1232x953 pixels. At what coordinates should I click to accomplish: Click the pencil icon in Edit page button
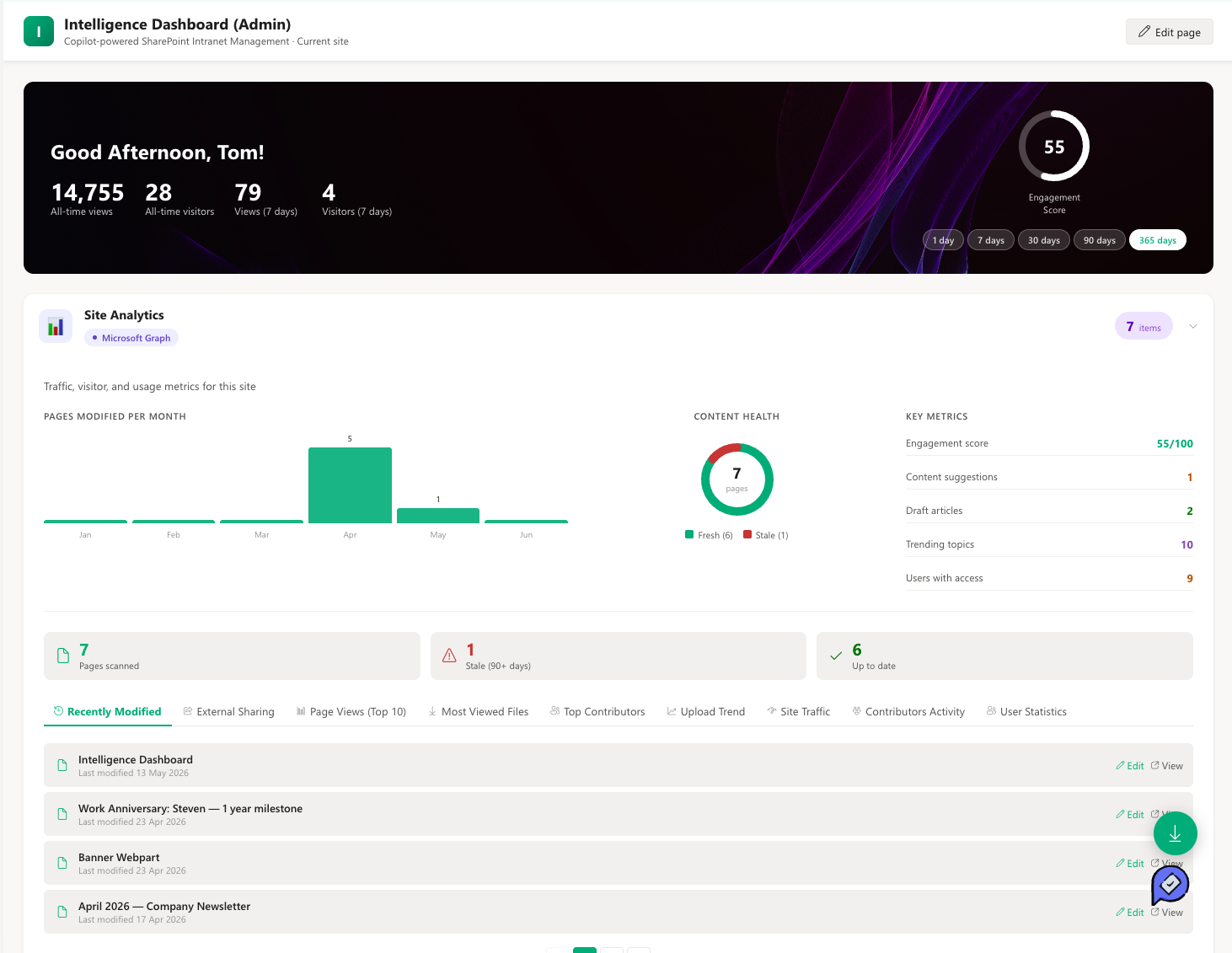point(1144,31)
